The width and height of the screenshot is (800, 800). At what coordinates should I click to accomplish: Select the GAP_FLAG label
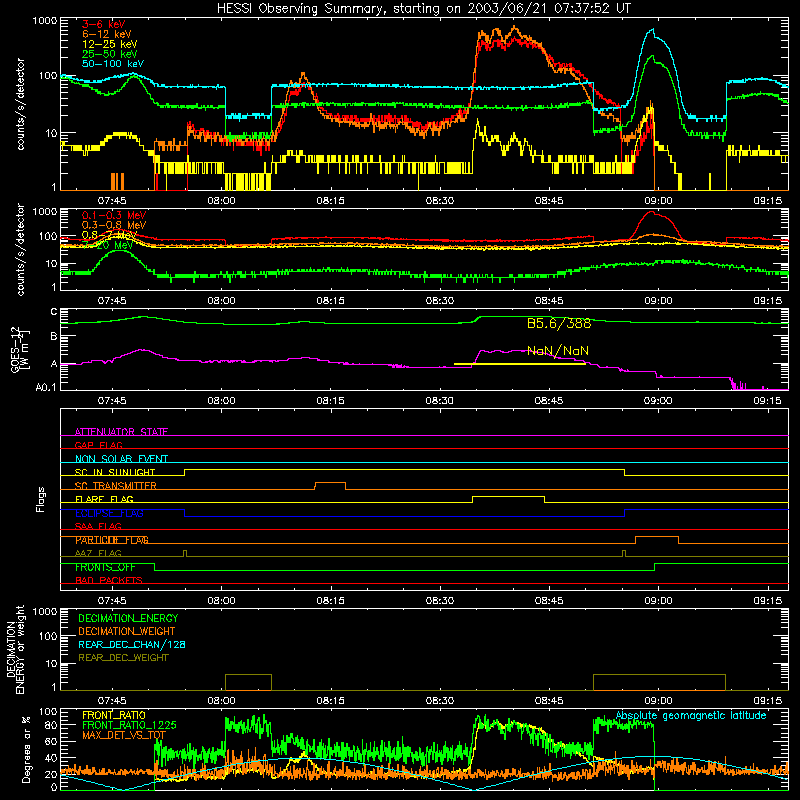click(98, 445)
